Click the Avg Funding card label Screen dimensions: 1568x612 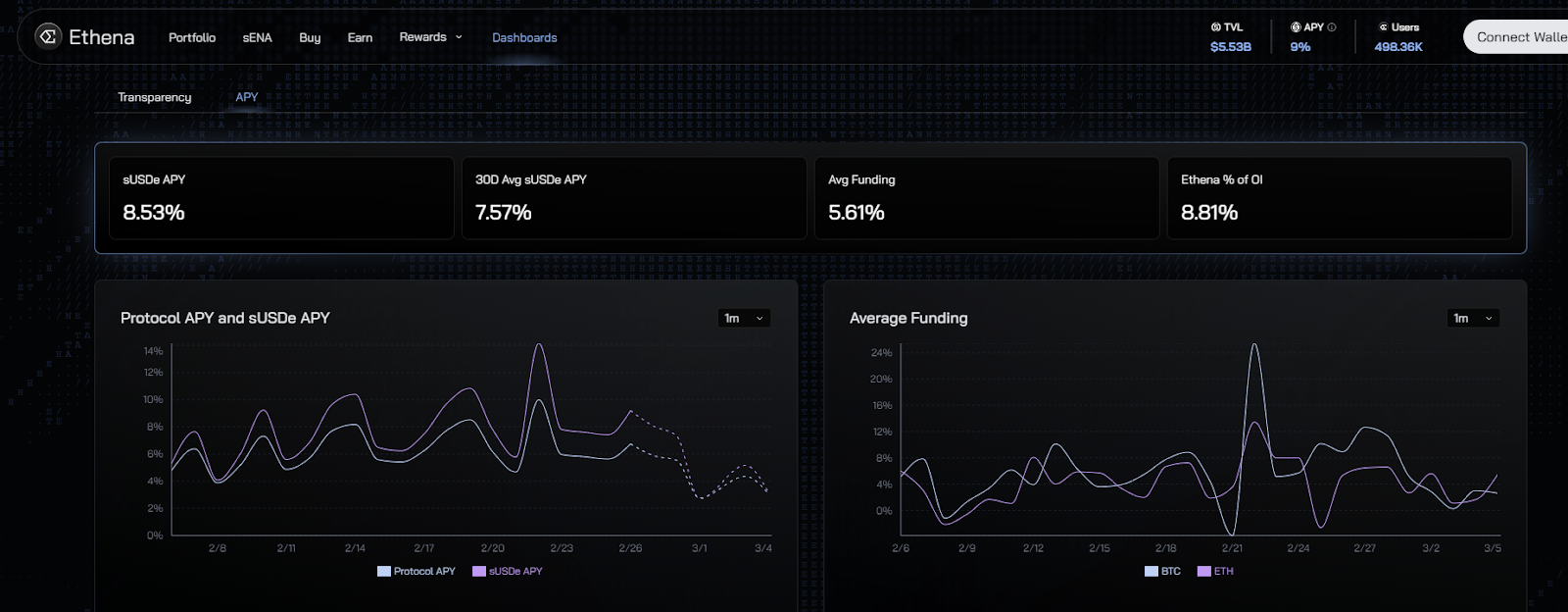point(861,179)
